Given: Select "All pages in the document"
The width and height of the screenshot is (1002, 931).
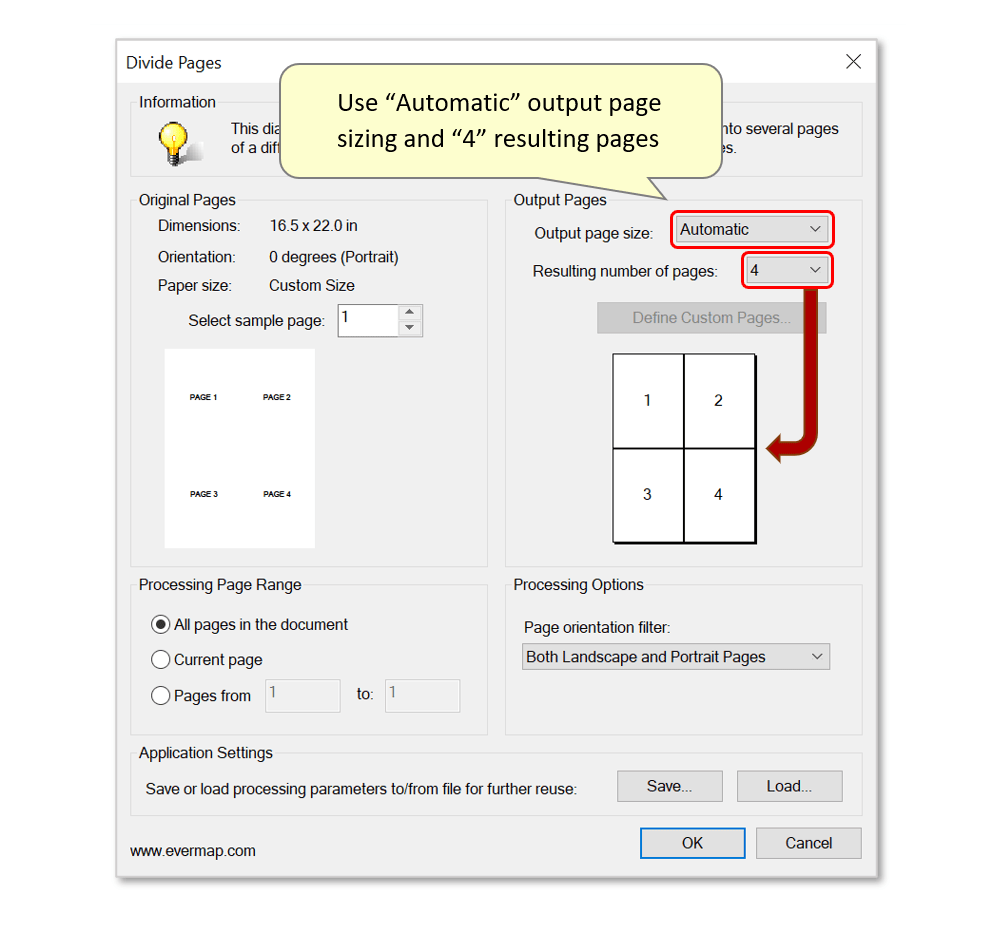Looking at the screenshot, I should coord(160,624).
